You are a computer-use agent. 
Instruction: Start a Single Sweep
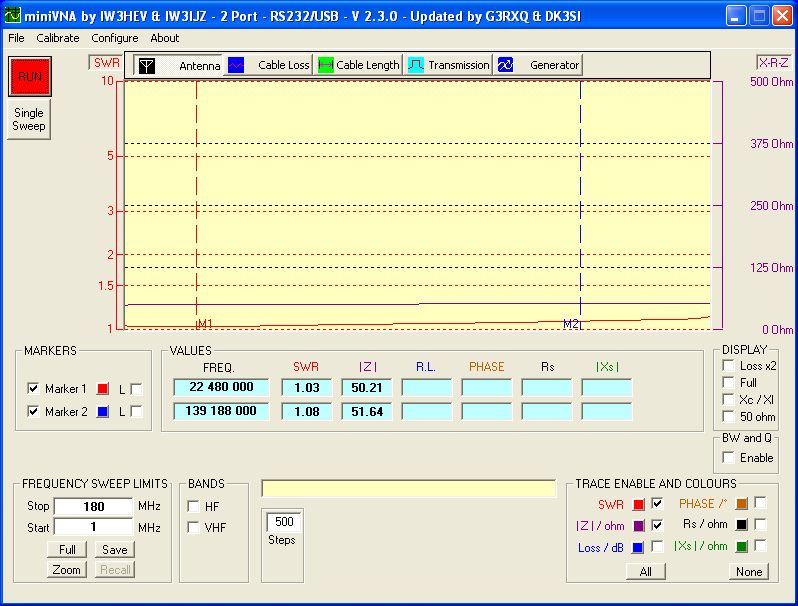(28, 120)
